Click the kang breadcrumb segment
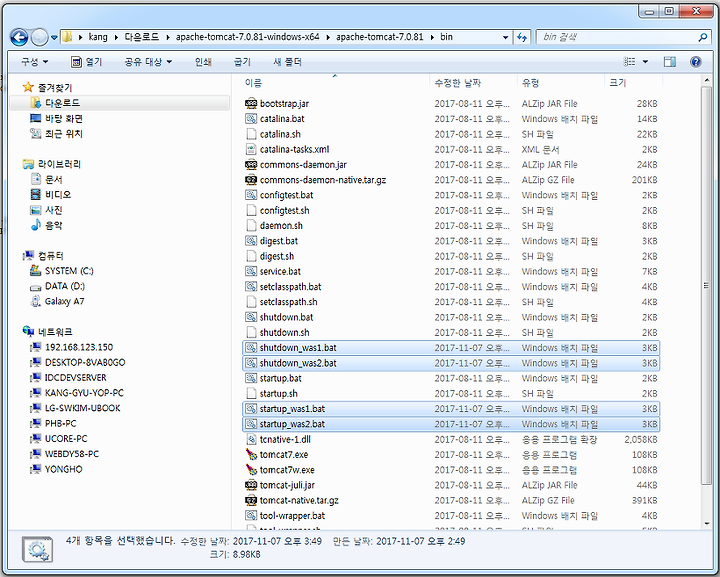Viewport: 720px width, 577px height. pyautogui.click(x=98, y=37)
